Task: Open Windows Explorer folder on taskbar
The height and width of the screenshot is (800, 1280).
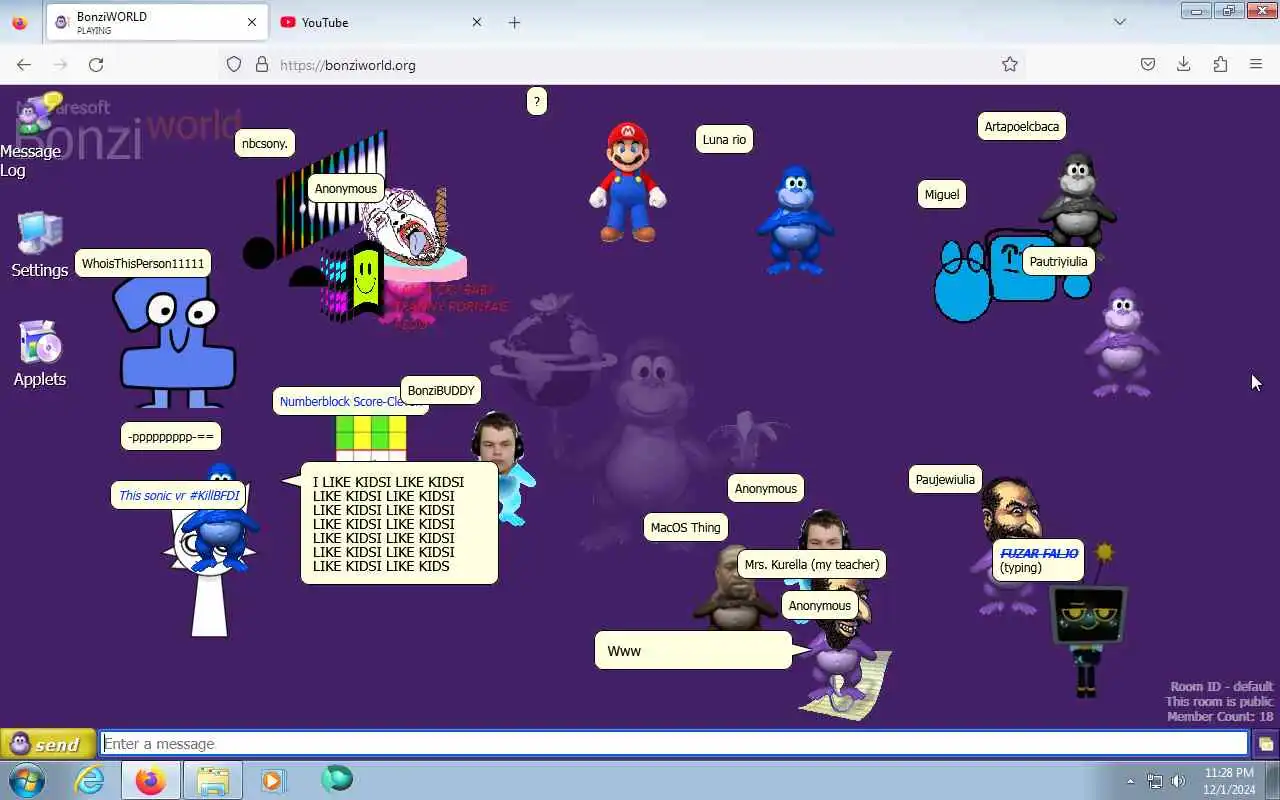Action: point(213,779)
